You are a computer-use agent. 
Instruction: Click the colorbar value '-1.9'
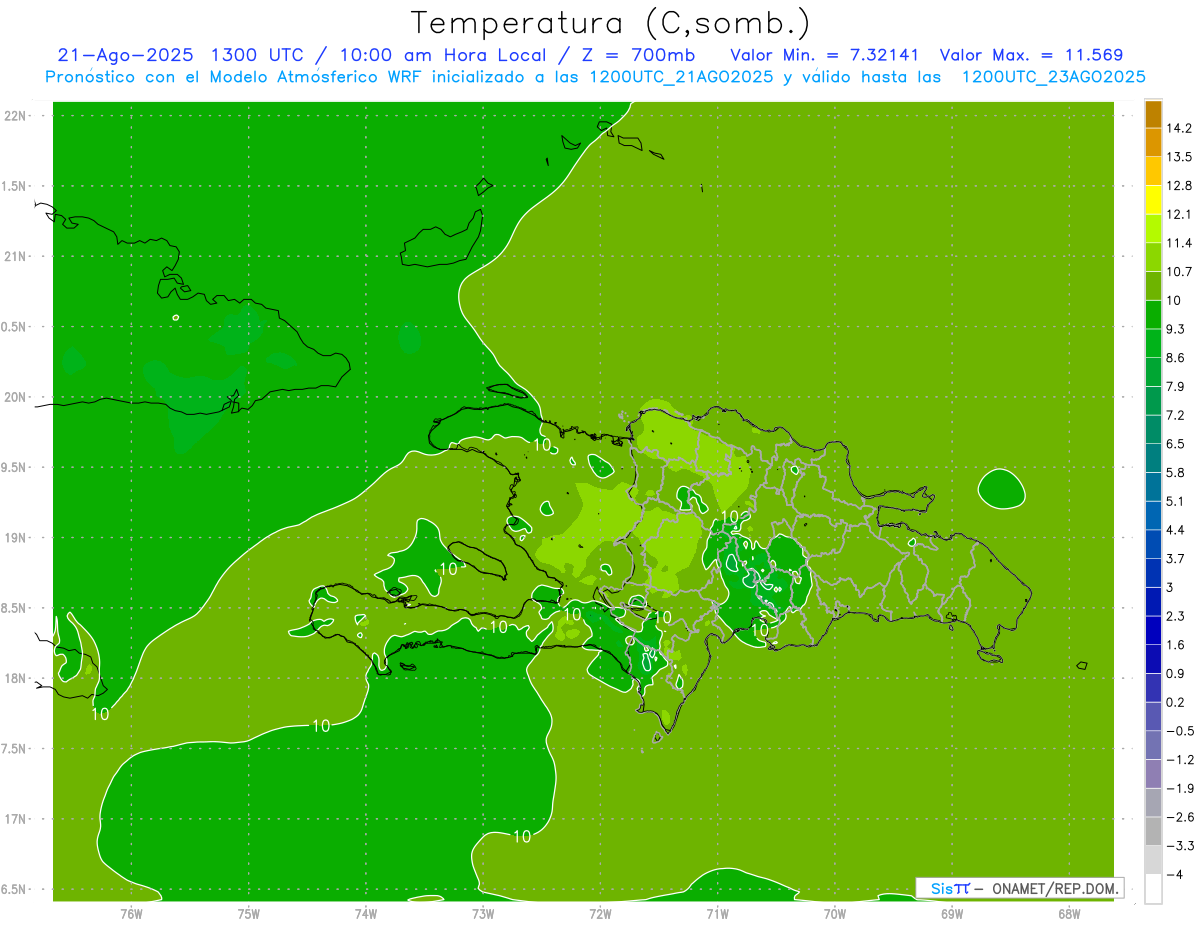1180,788
